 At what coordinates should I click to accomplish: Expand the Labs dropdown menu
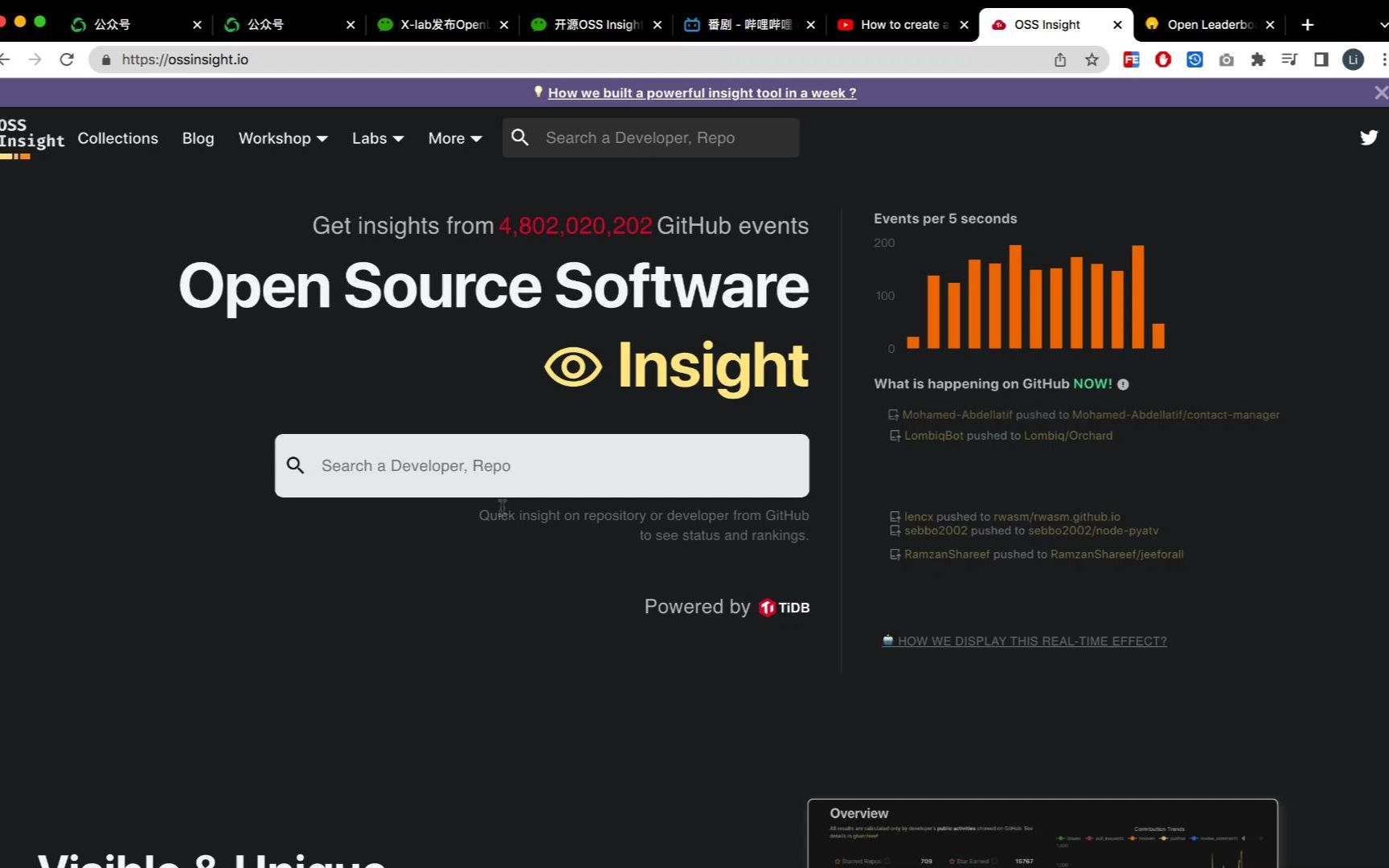(378, 138)
